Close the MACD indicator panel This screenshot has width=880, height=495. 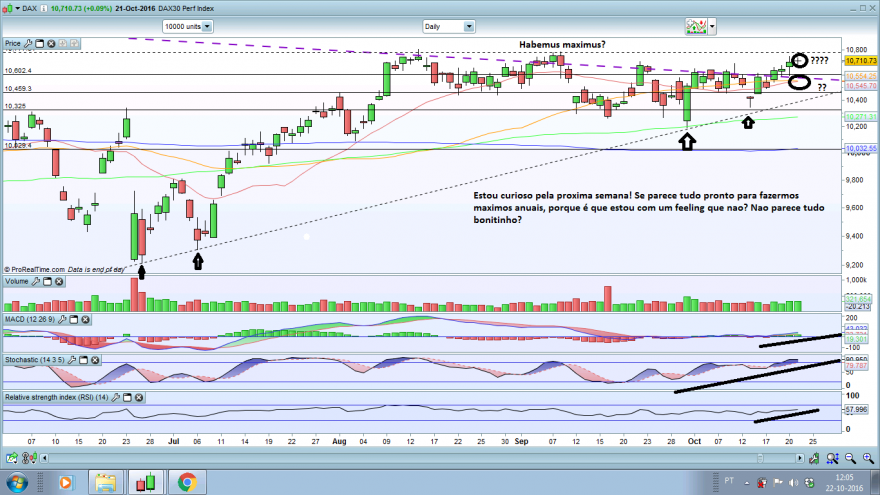(x=85, y=319)
